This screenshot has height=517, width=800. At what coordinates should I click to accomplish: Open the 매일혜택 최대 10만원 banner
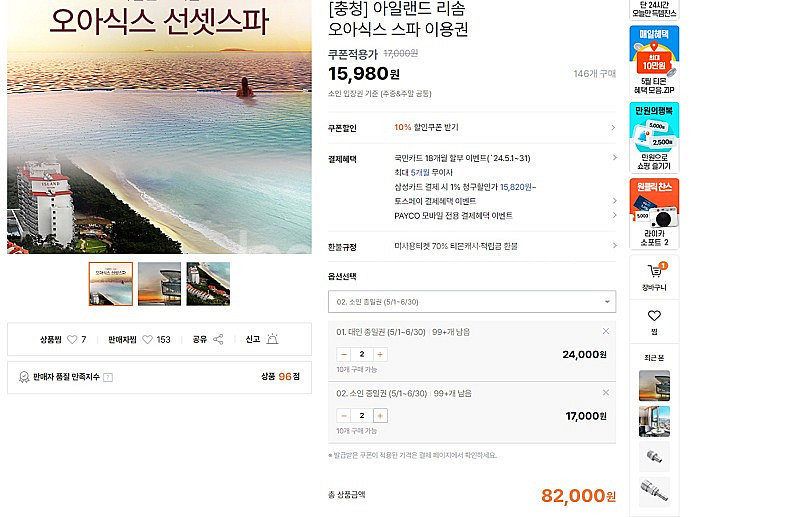coord(654,61)
